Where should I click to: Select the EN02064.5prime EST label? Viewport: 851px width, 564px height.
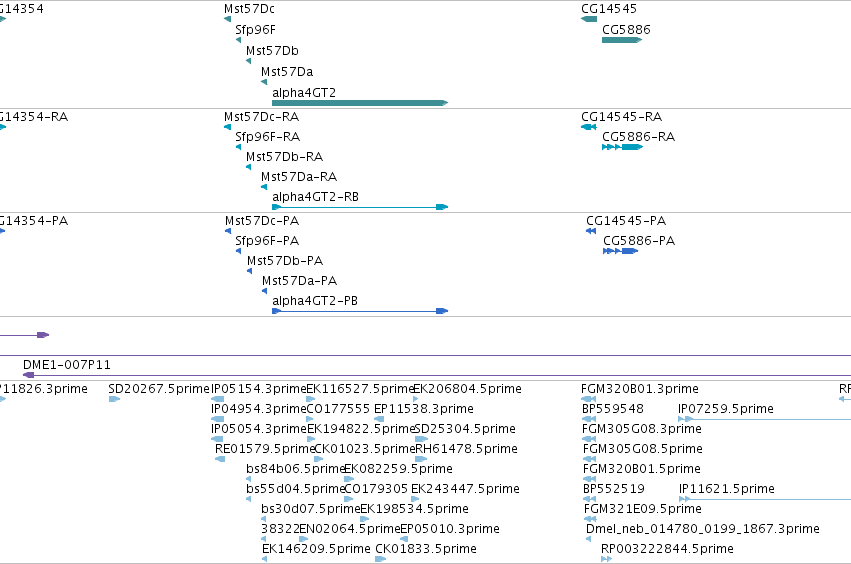tap(350, 529)
